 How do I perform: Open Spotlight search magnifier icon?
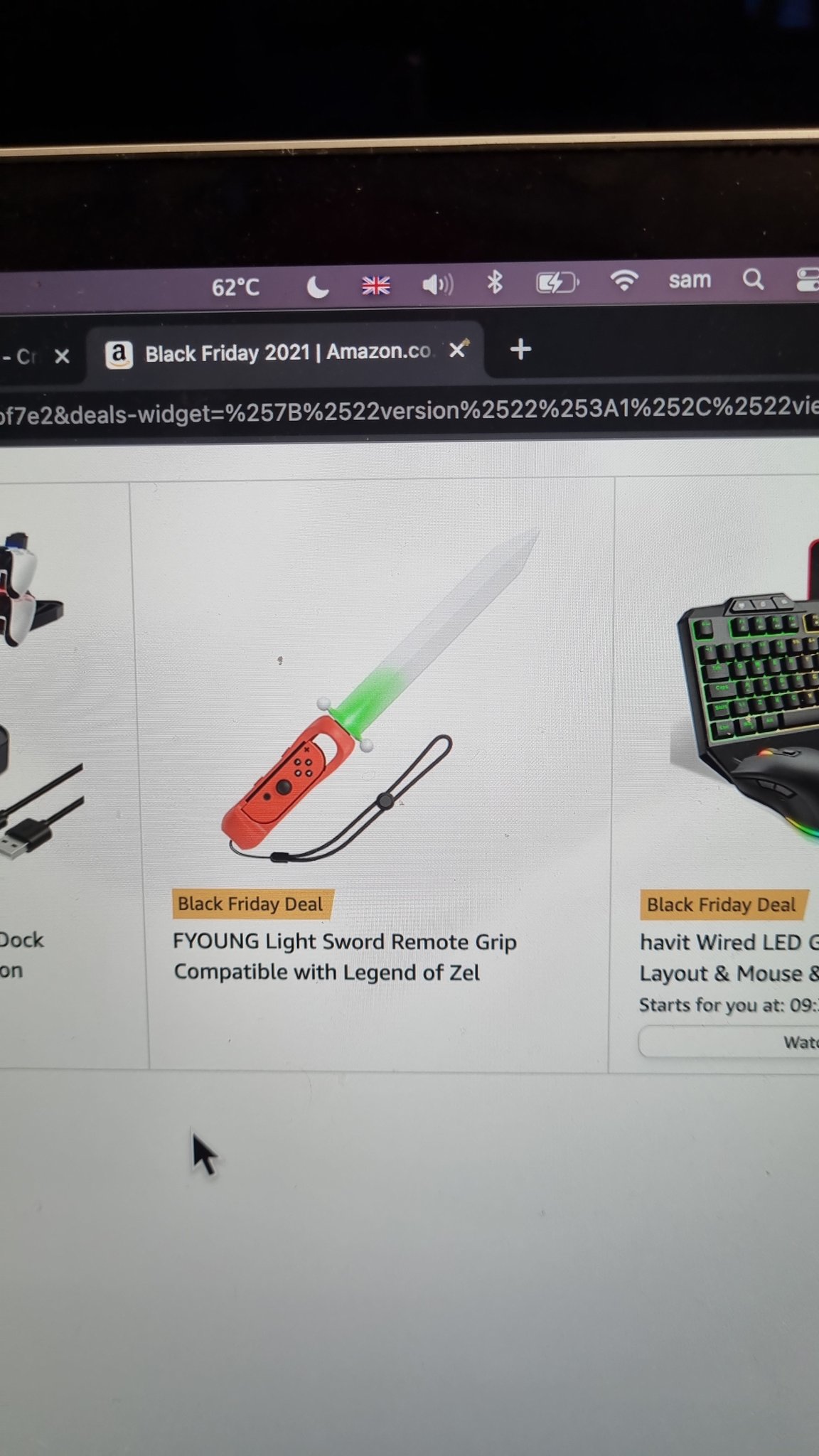tap(753, 279)
